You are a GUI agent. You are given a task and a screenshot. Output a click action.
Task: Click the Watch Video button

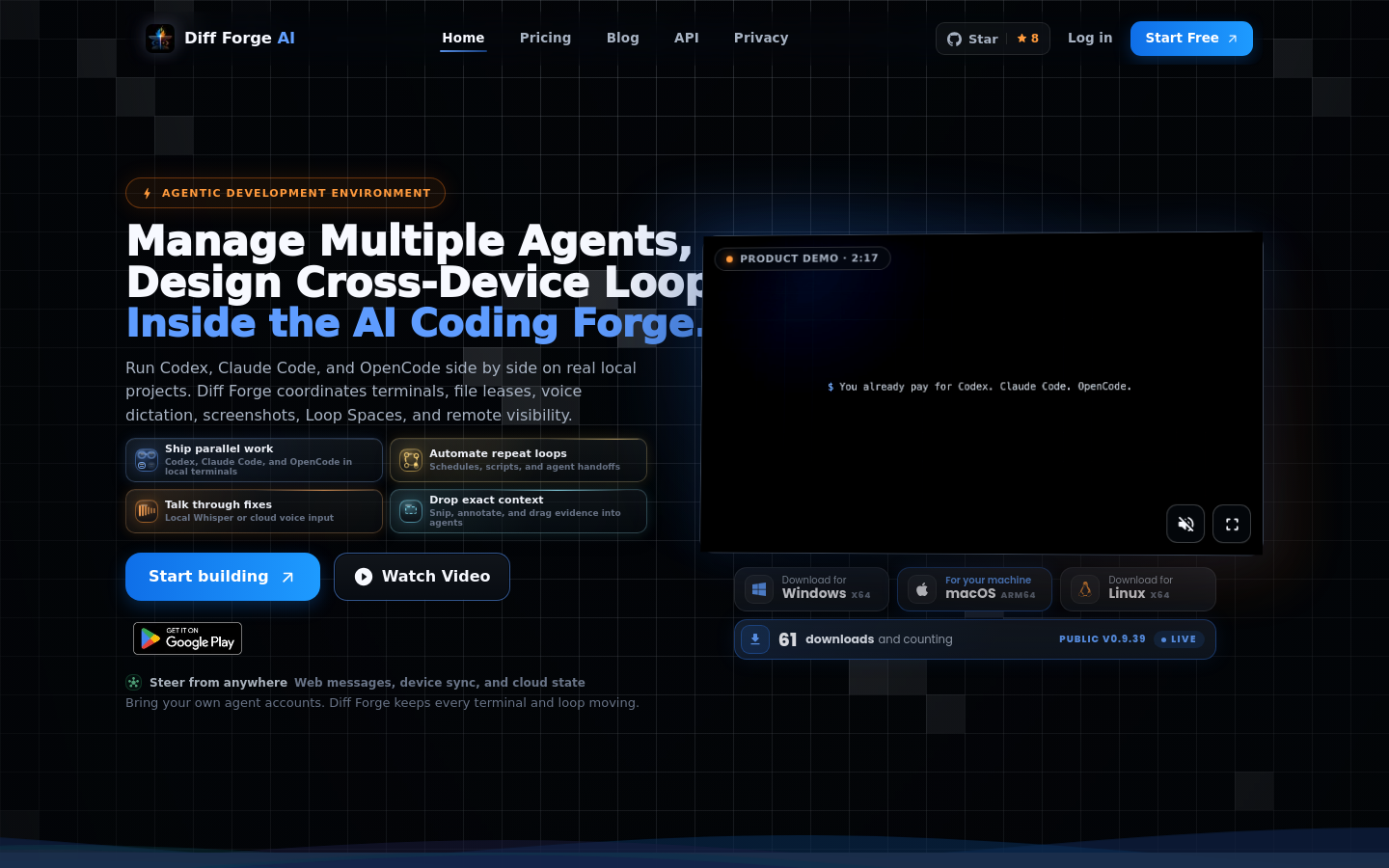point(422,577)
